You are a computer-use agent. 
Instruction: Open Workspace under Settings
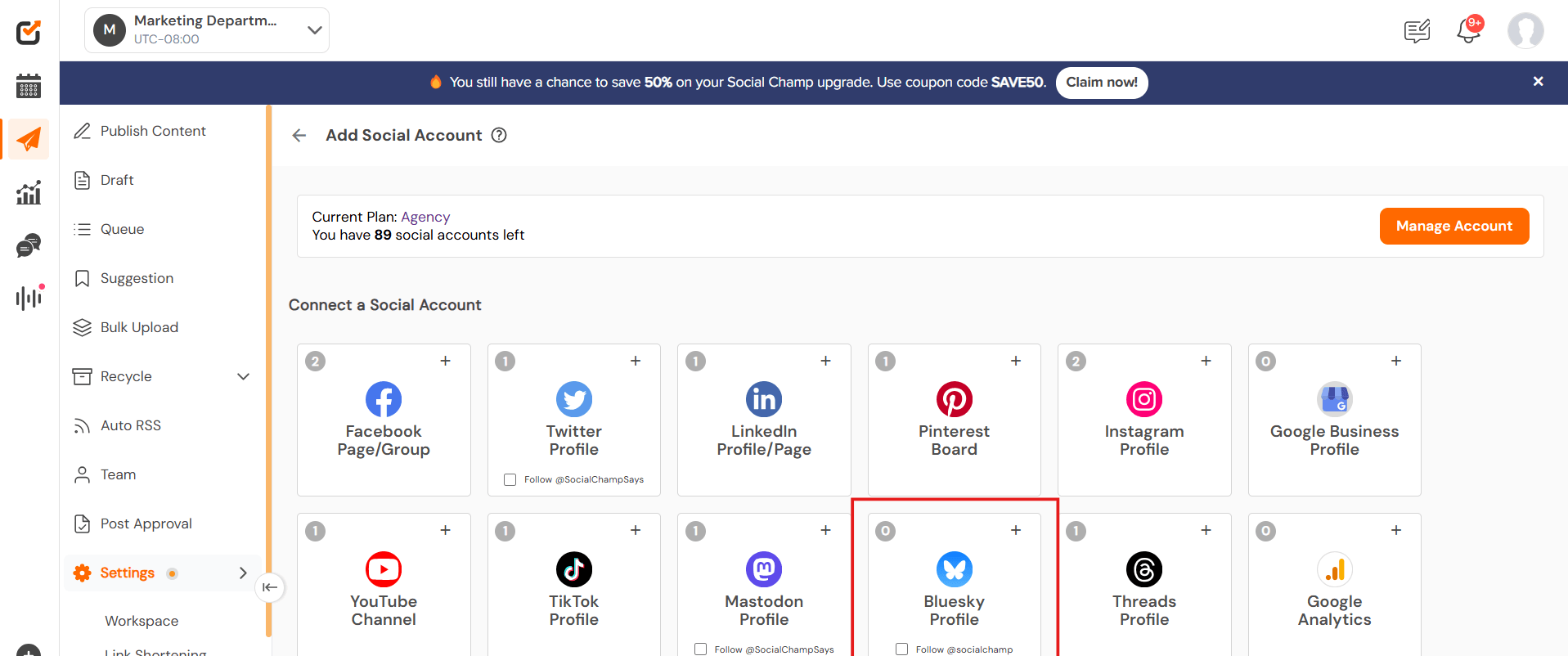click(x=142, y=621)
